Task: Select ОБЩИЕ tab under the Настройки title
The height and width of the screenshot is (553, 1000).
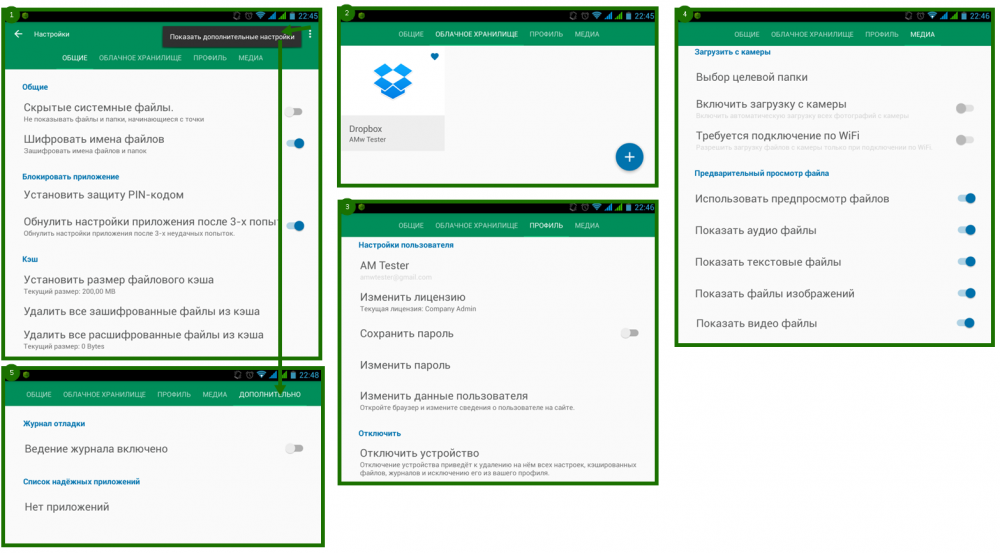Action: [75, 58]
